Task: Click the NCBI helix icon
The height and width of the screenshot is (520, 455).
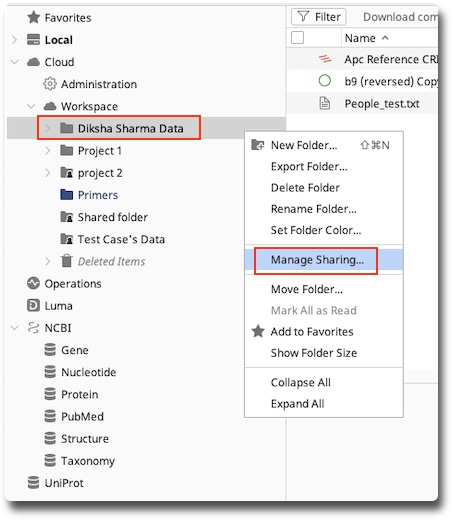Action: pyautogui.click(x=33, y=328)
